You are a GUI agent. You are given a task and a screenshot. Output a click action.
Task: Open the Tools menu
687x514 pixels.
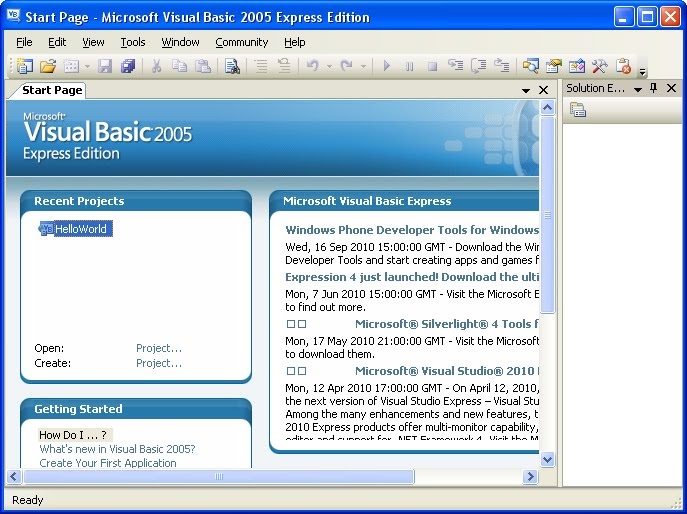[x=133, y=43]
